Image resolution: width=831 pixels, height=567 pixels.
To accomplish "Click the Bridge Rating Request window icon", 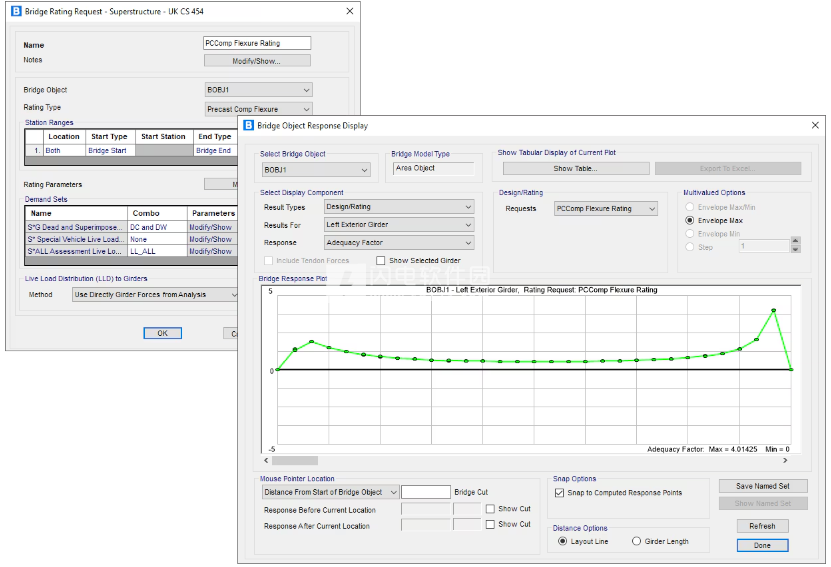I will pyautogui.click(x=15, y=11).
